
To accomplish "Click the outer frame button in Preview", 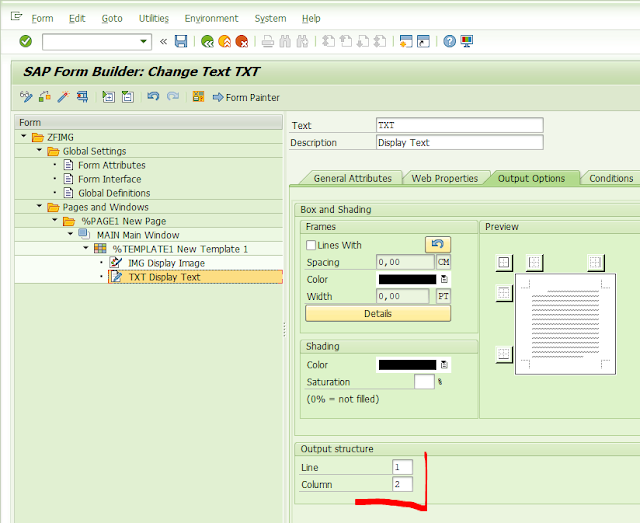I will (504, 263).
